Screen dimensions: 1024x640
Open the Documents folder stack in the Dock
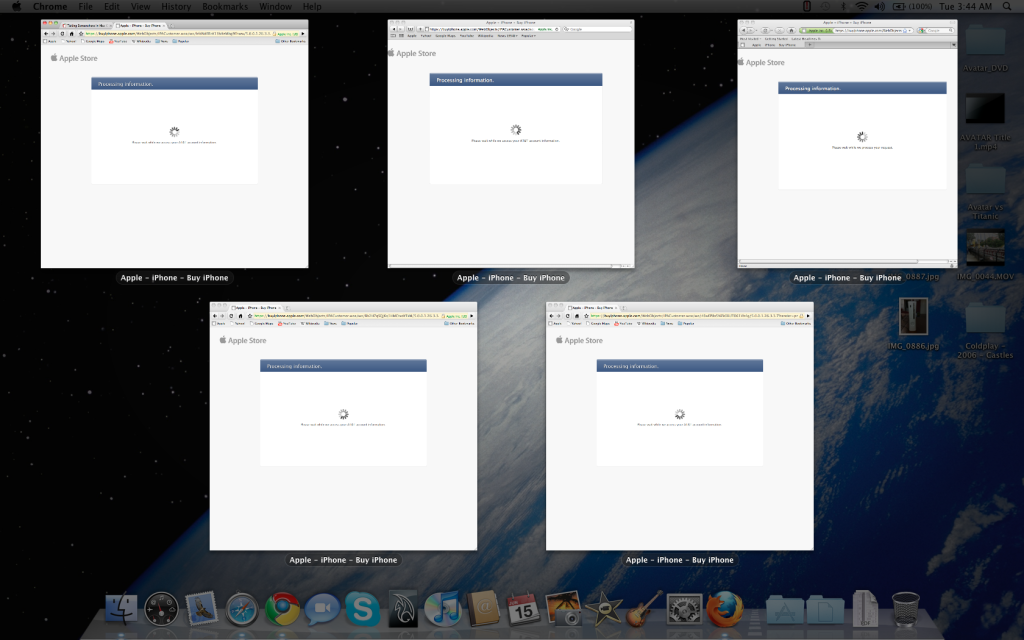click(825, 609)
